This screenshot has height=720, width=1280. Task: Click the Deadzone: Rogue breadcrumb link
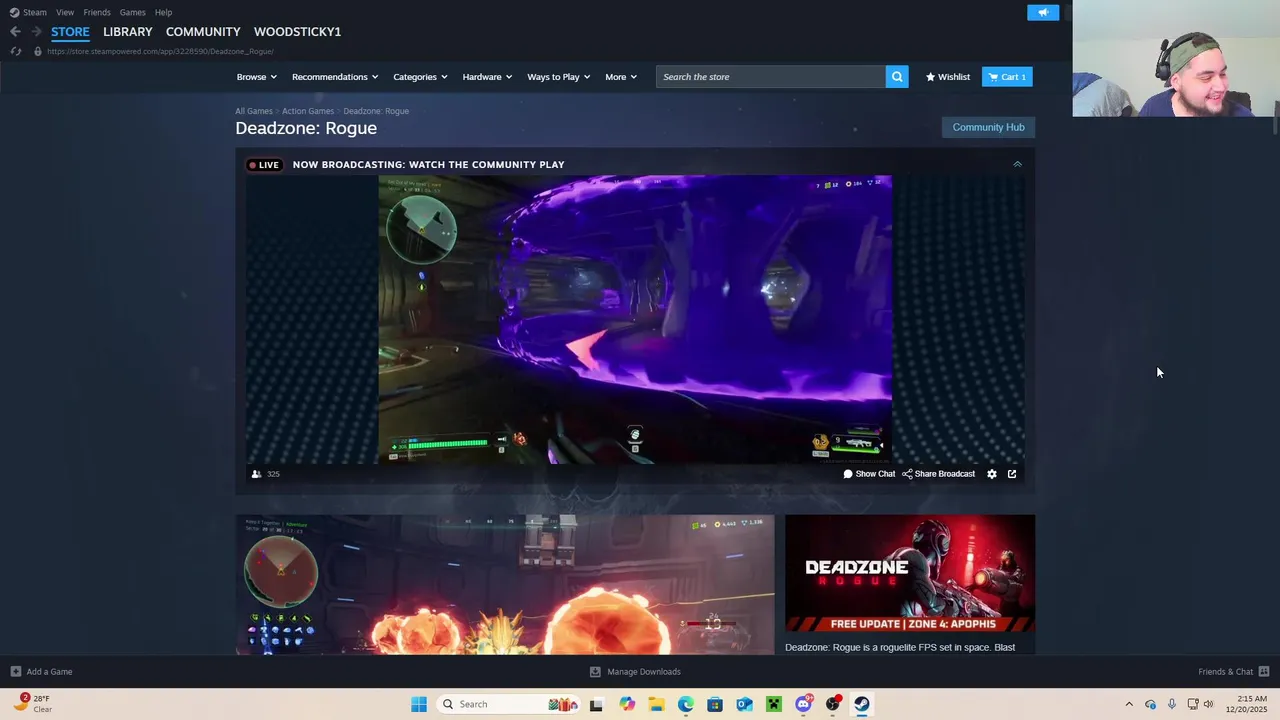tap(376, 111)
